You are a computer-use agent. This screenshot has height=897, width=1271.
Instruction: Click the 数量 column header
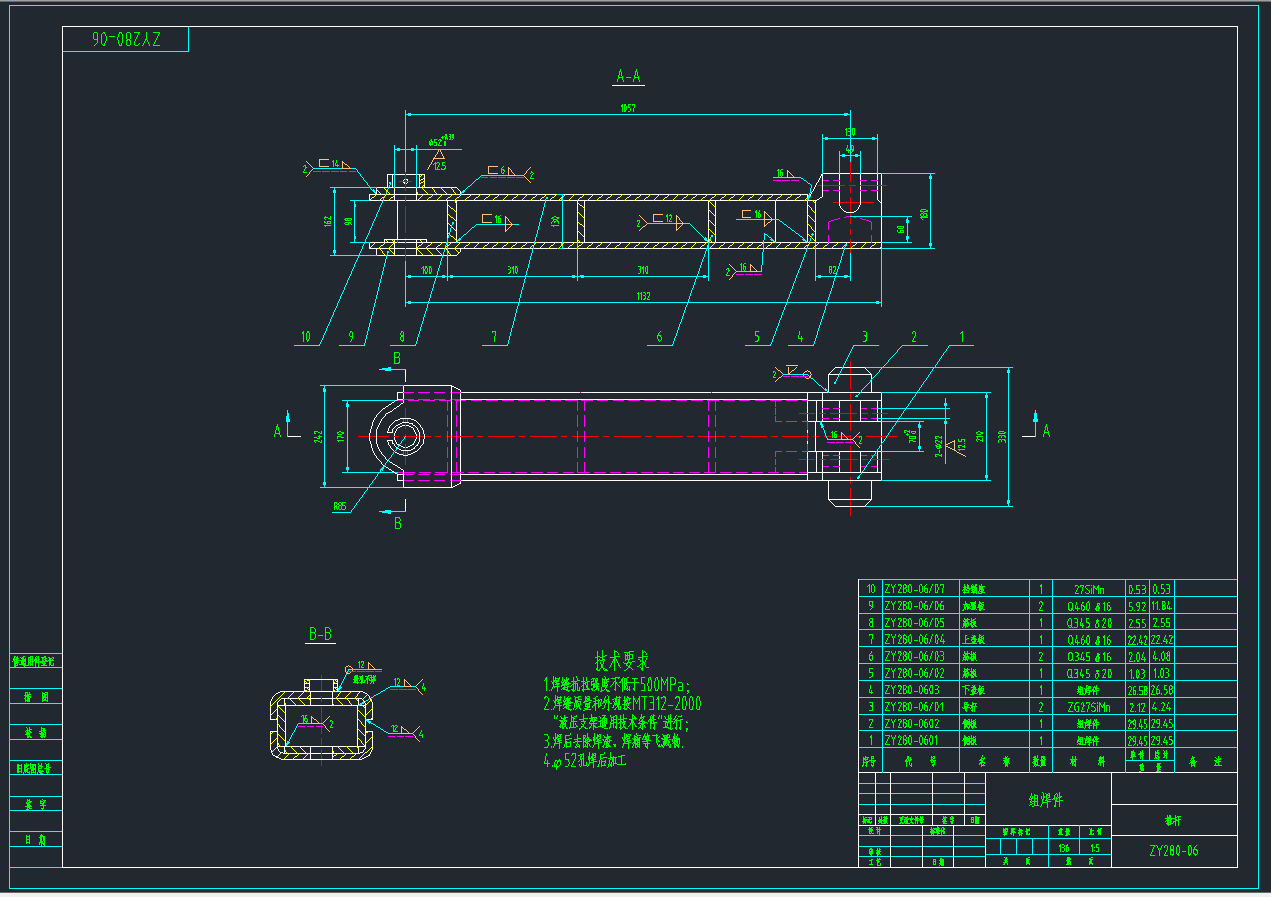click(1041, 761)
